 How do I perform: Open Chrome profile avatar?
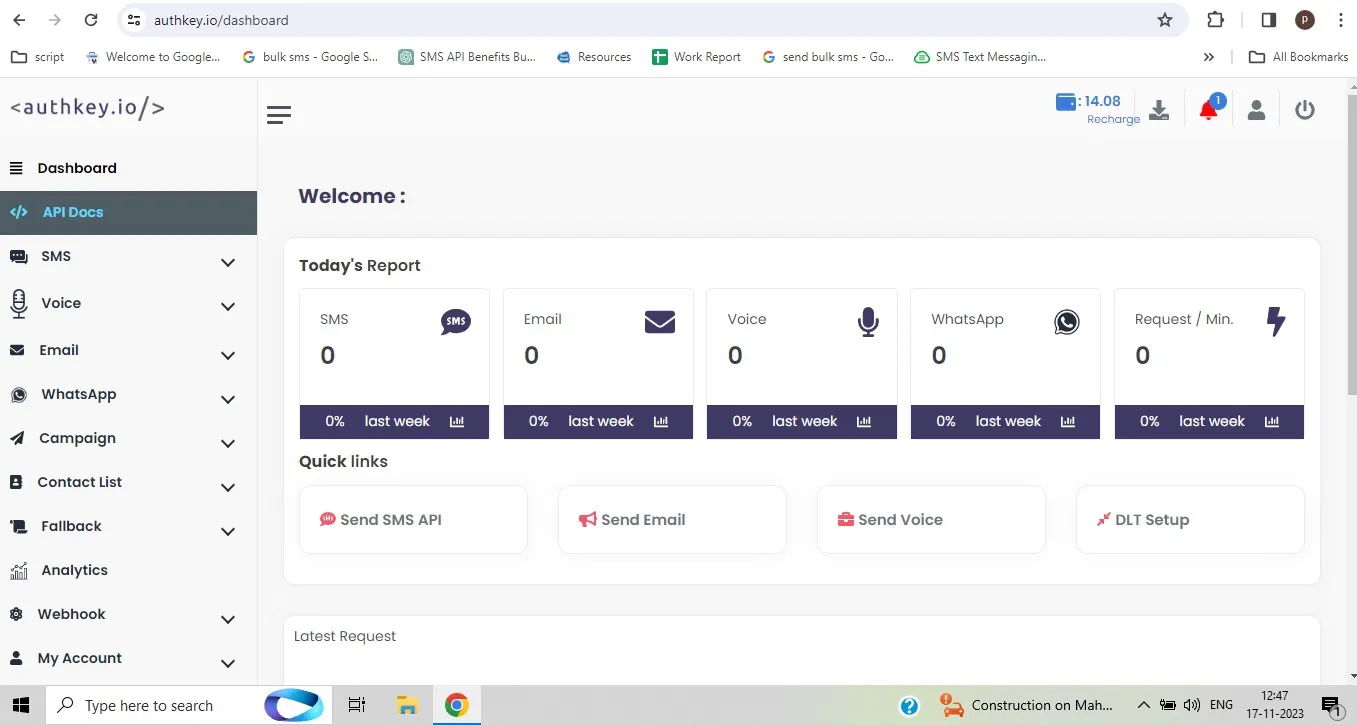[1305, 20]
